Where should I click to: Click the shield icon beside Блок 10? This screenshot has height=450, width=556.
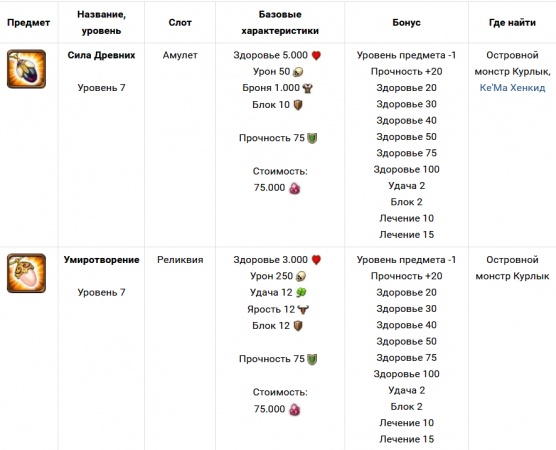tap(298, 105)
